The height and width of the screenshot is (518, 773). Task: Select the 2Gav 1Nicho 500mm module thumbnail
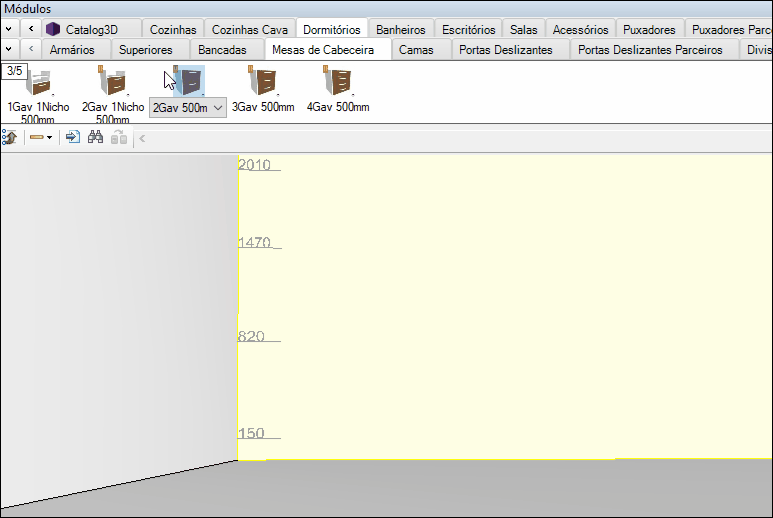point(113,80)
